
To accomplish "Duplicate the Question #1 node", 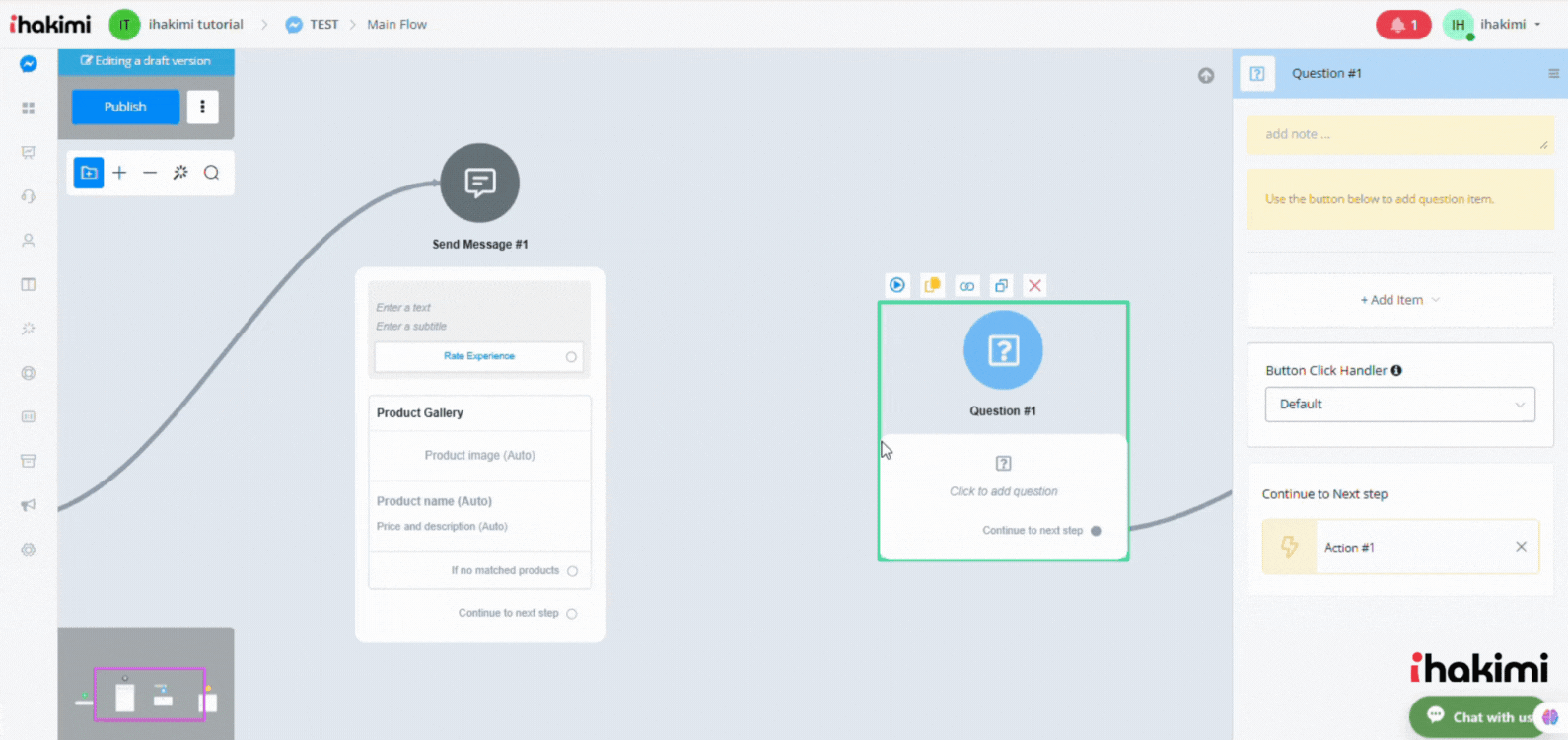I will [x=1001, y=286].
